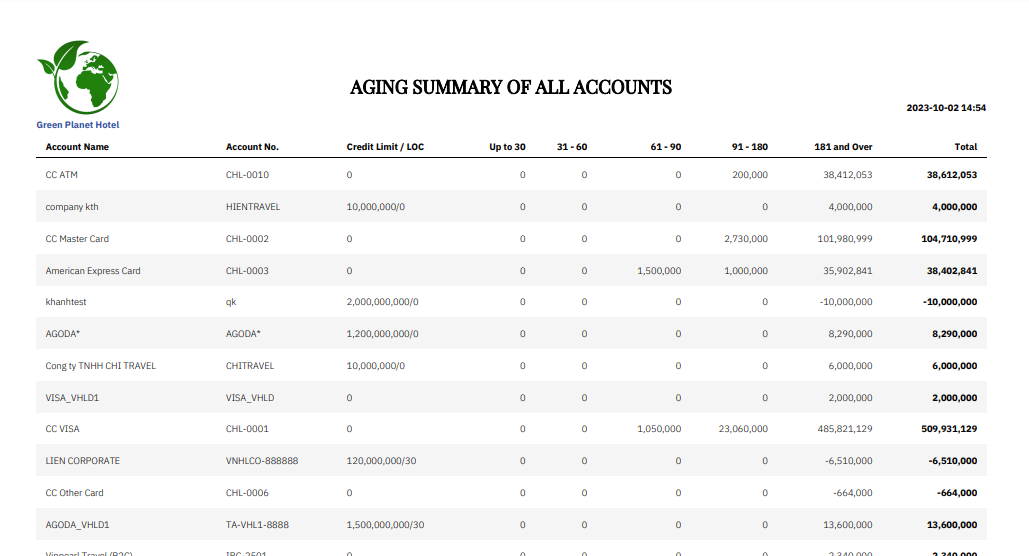Screen dimensions: 1029x556
Task: Click the CC VISA total 509,931,129
Action: (948, 429)
